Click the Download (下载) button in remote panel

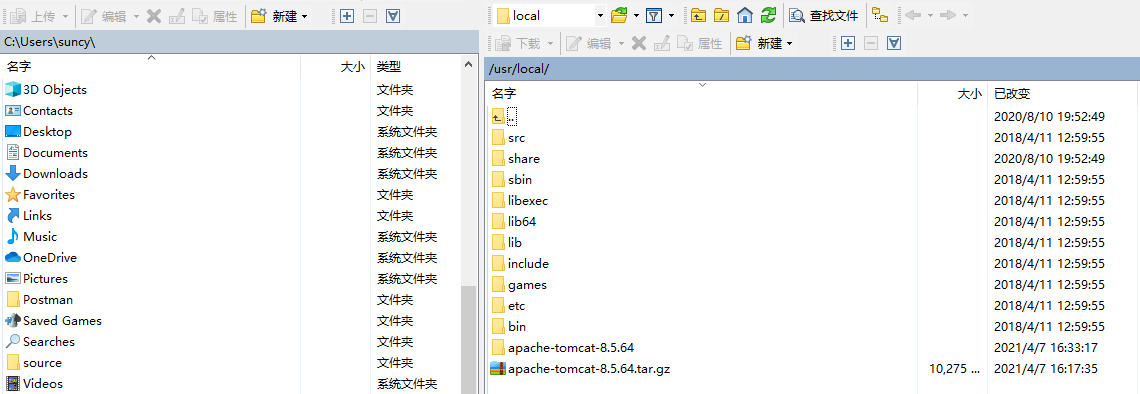coord(518,44)
